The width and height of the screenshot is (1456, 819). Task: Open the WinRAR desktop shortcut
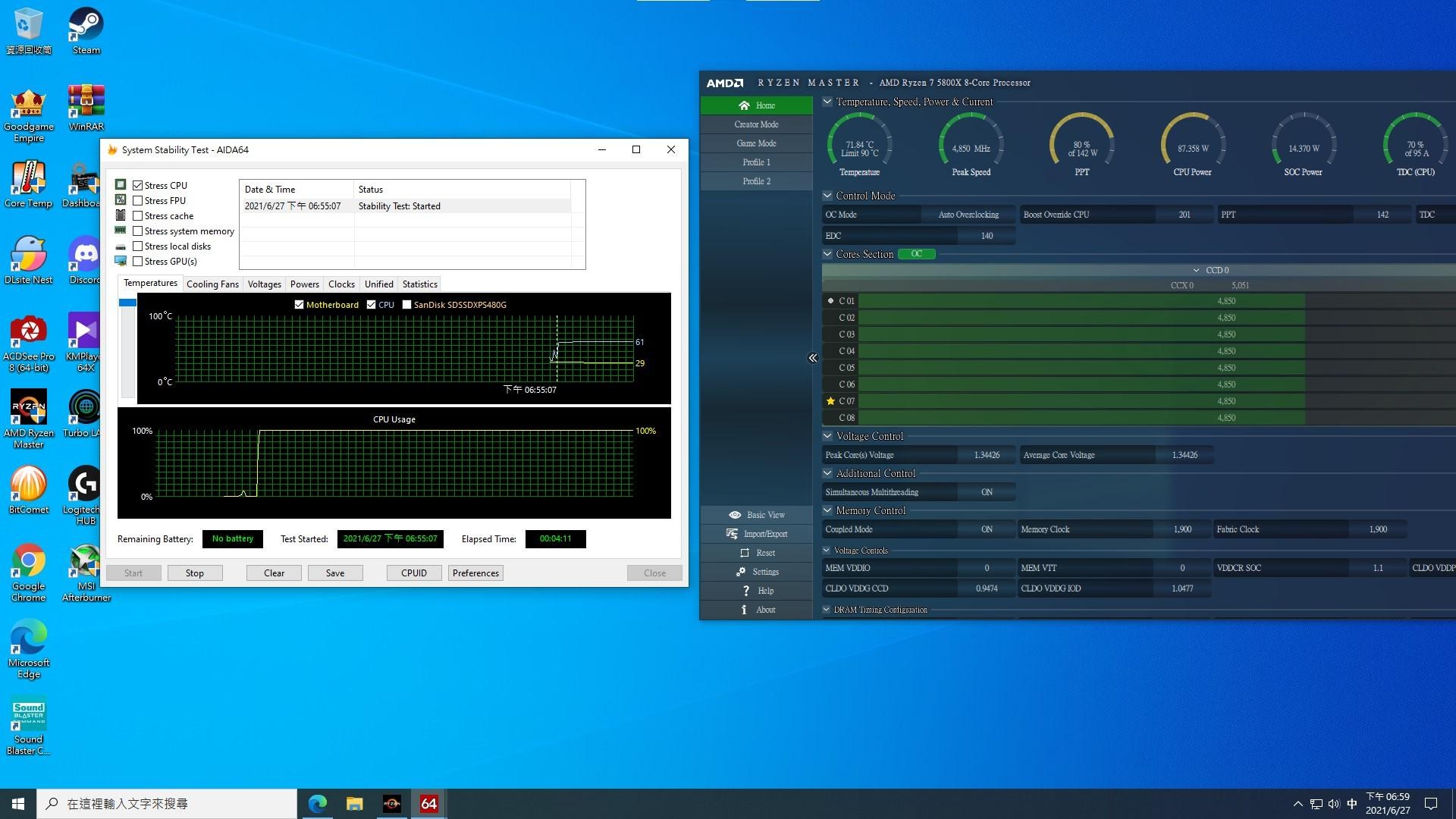[x=86, y=108]
